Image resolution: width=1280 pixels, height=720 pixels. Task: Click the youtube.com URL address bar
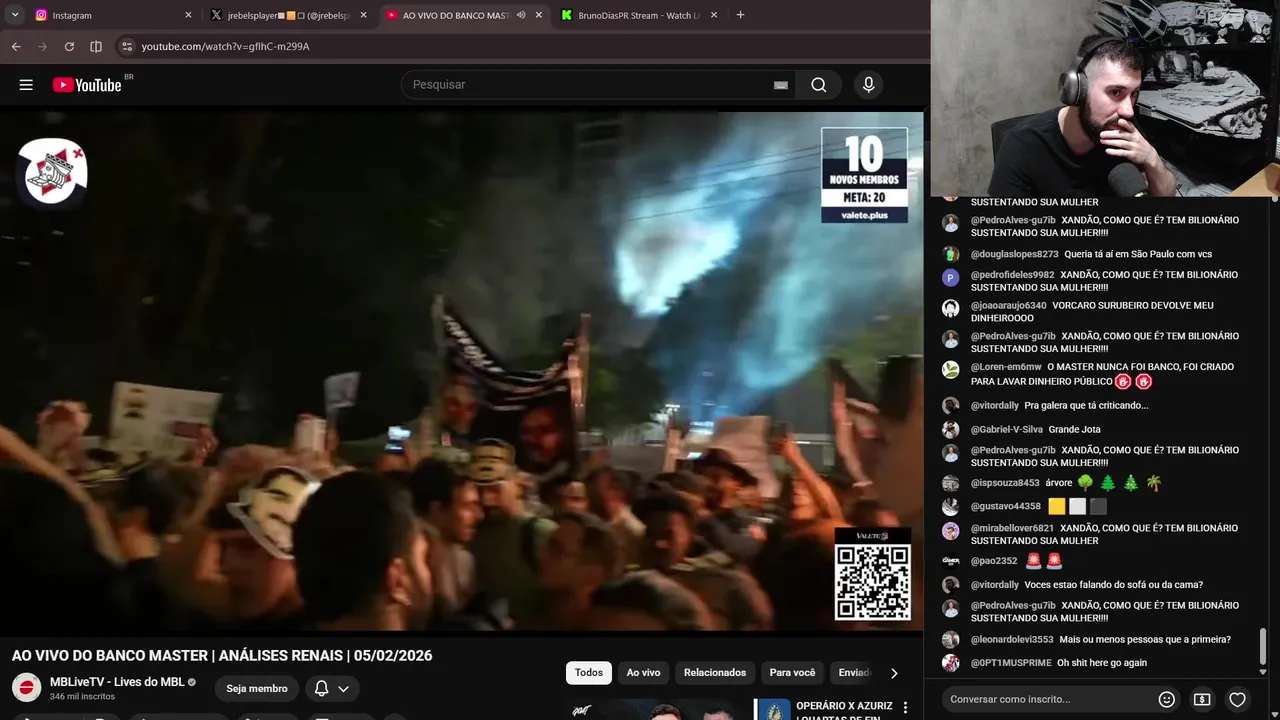(225, 46)
